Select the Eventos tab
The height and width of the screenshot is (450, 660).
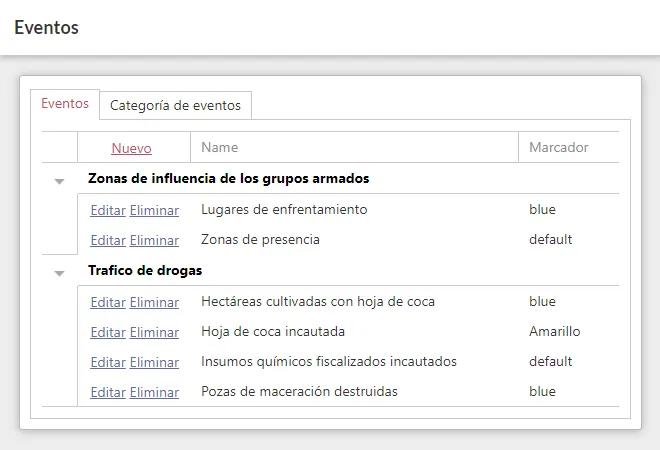click(x=65, y=104)
